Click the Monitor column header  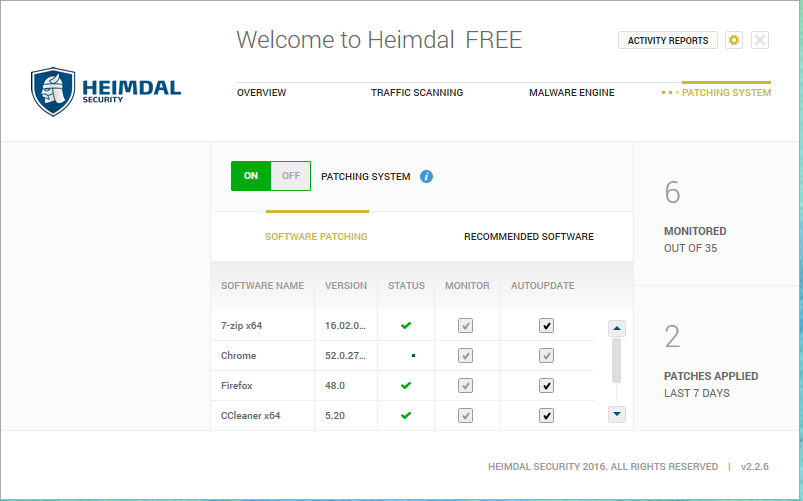467,286
